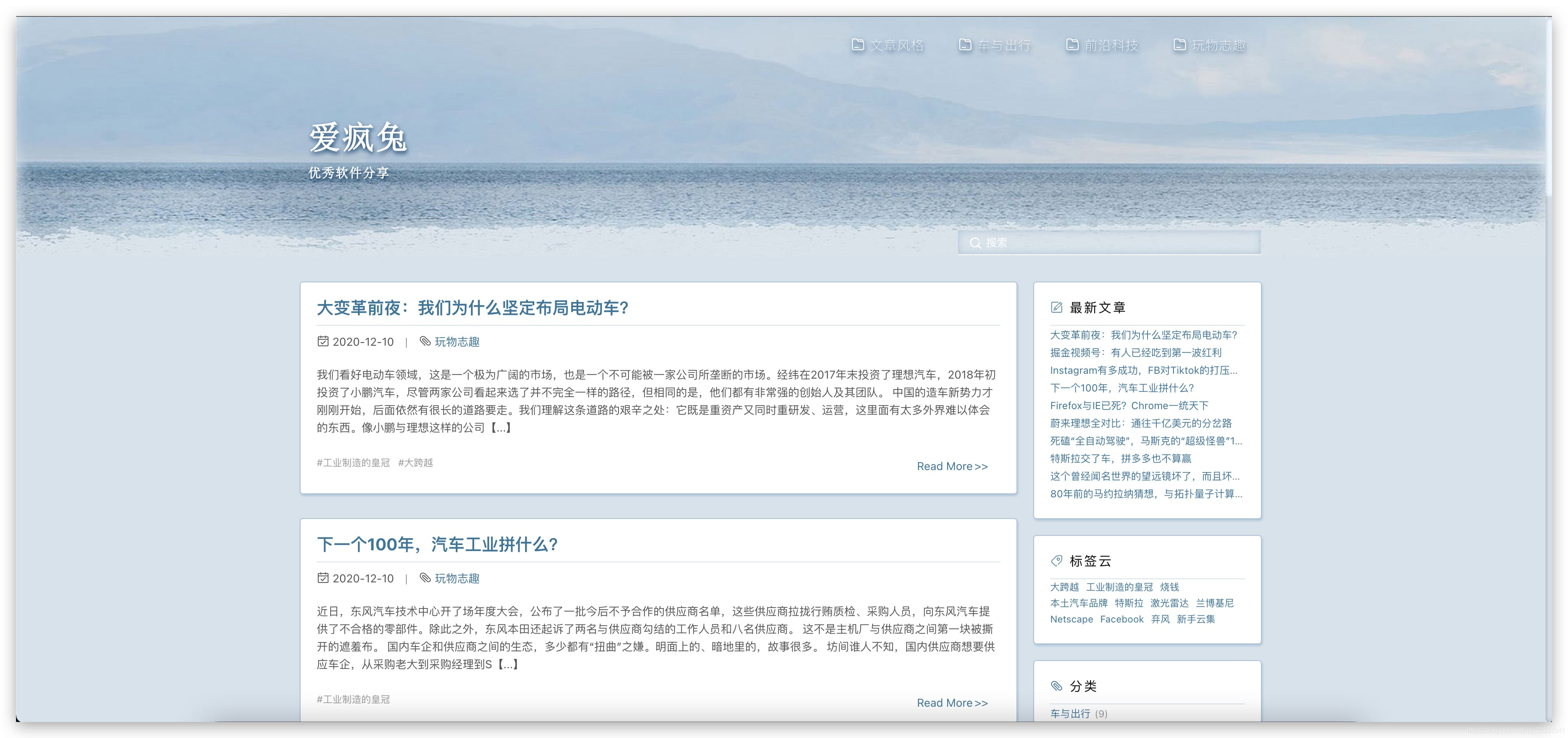This screenshot has width=1568, height=738.
Task: Click the folder icon beside 前沿科技
Action: (1072, 45)
